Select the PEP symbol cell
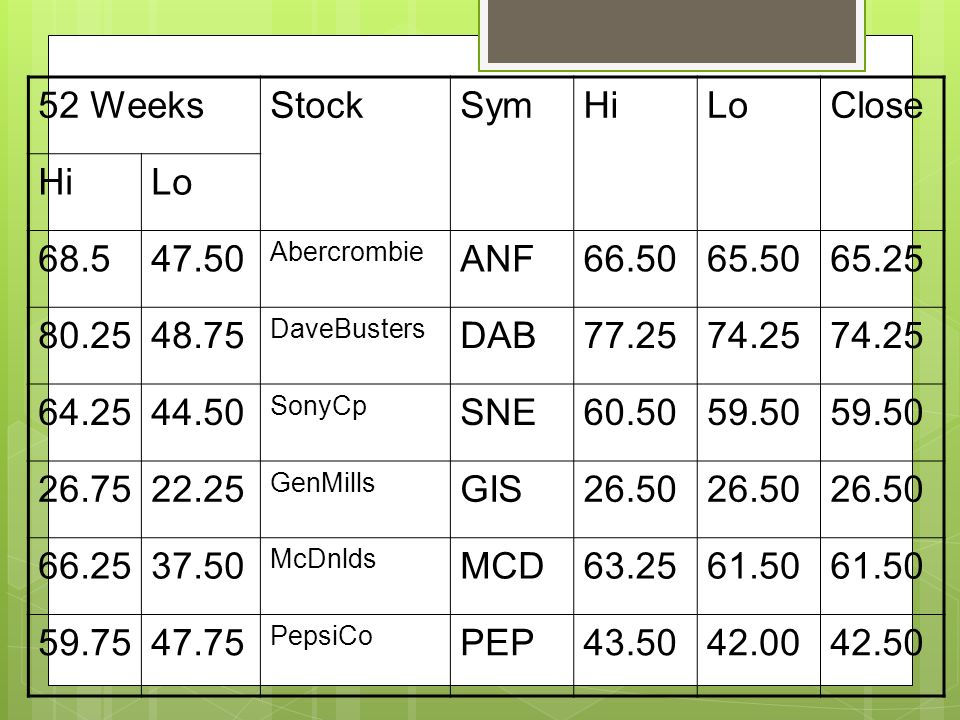Image resolution: width=960 pixels, height=720 pixels. [x=512, y=654]
